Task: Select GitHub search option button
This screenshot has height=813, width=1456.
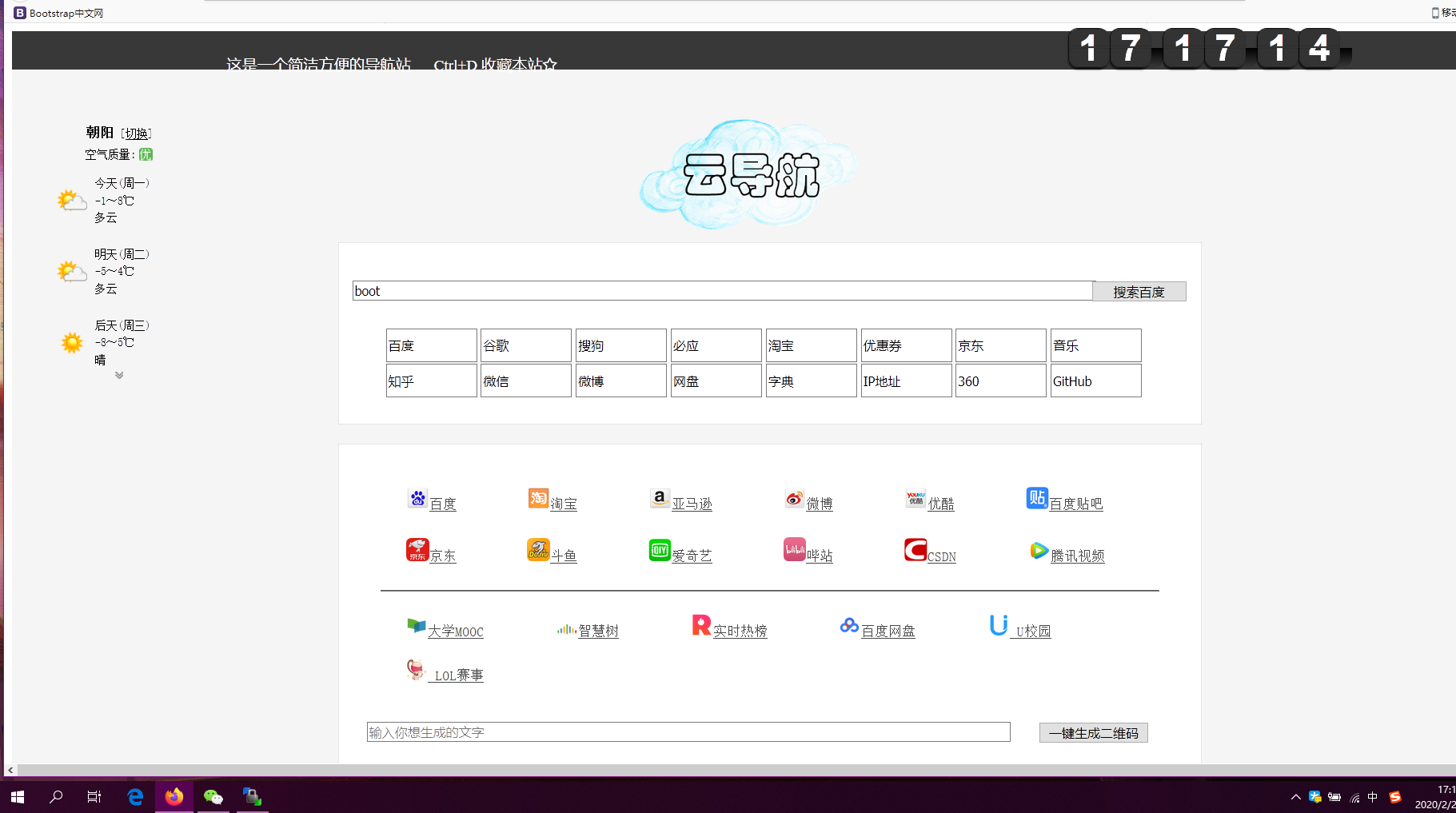Action: pos(1096,381)
